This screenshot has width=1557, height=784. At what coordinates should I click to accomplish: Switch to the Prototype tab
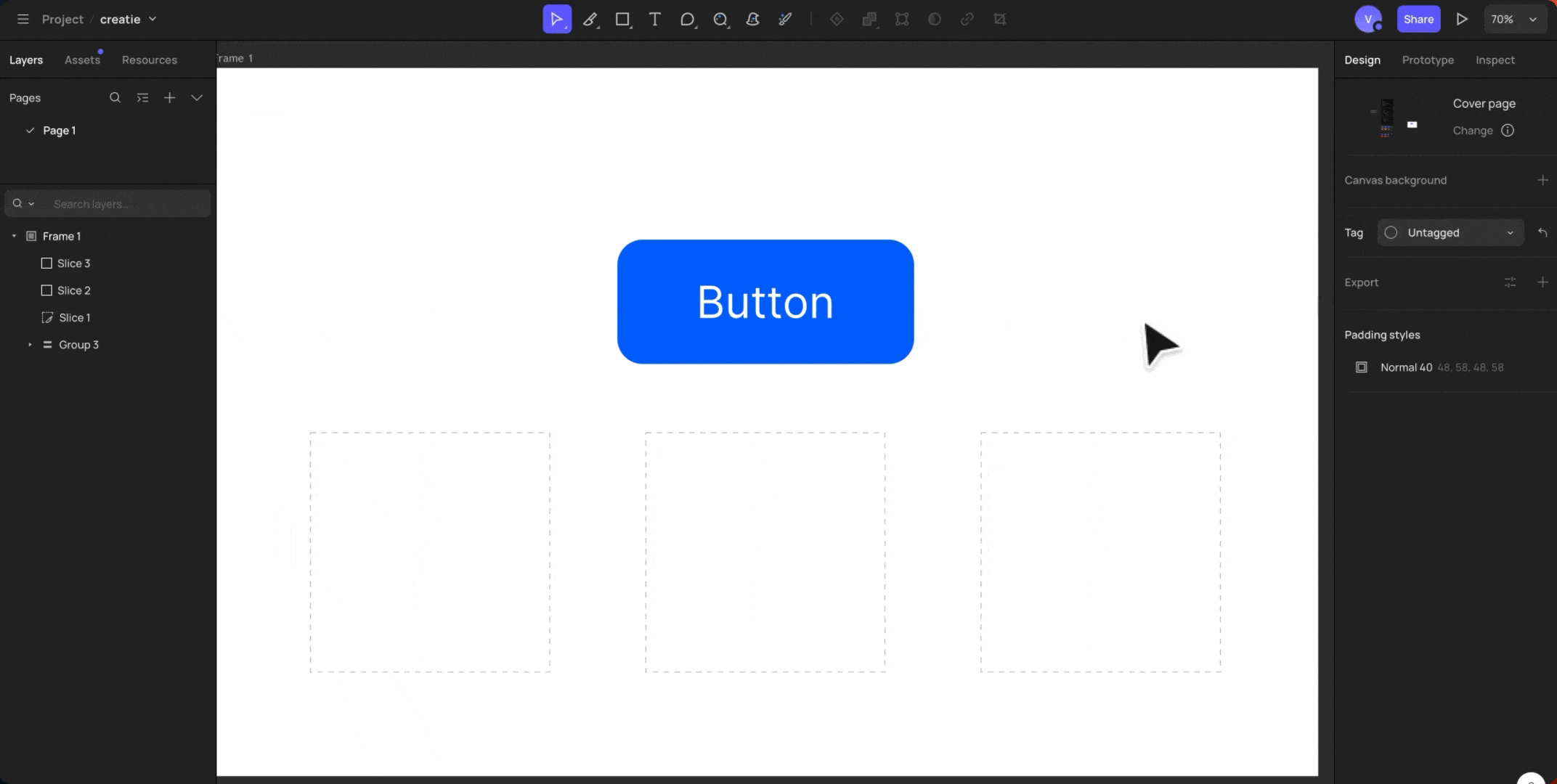[1428, 60]
